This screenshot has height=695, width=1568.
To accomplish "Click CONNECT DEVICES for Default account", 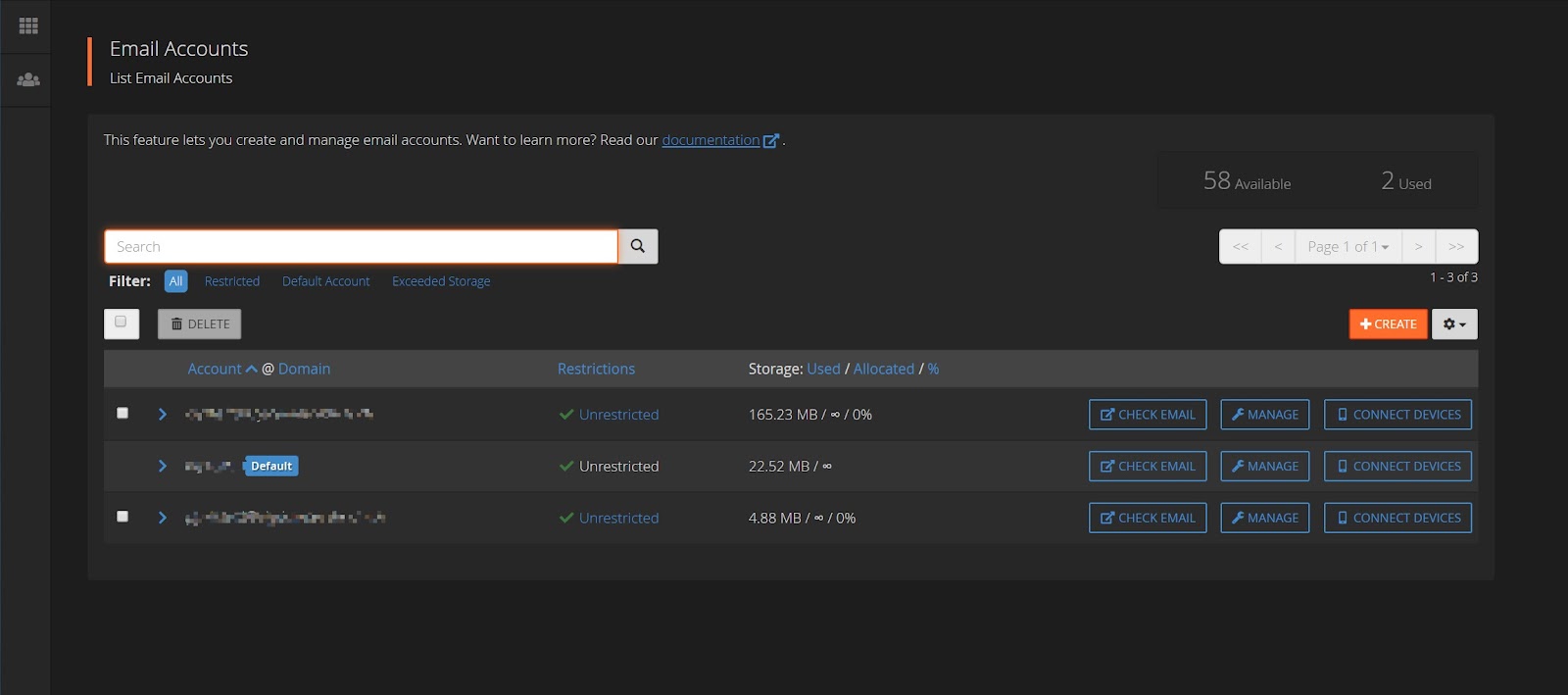I will pyautogui.click(x=1397, y=467).
